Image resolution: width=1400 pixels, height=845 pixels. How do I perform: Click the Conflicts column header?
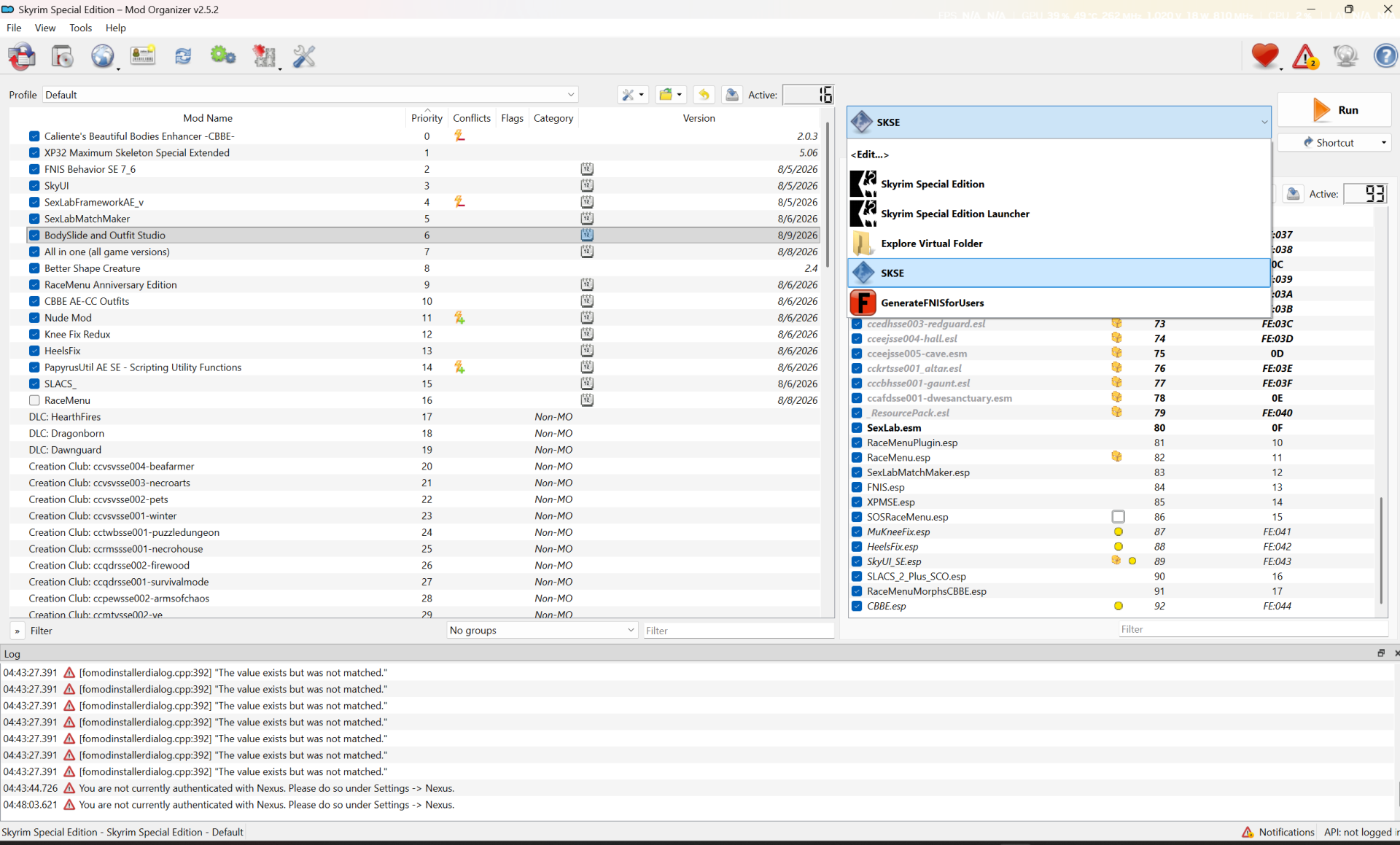point(472,118)
